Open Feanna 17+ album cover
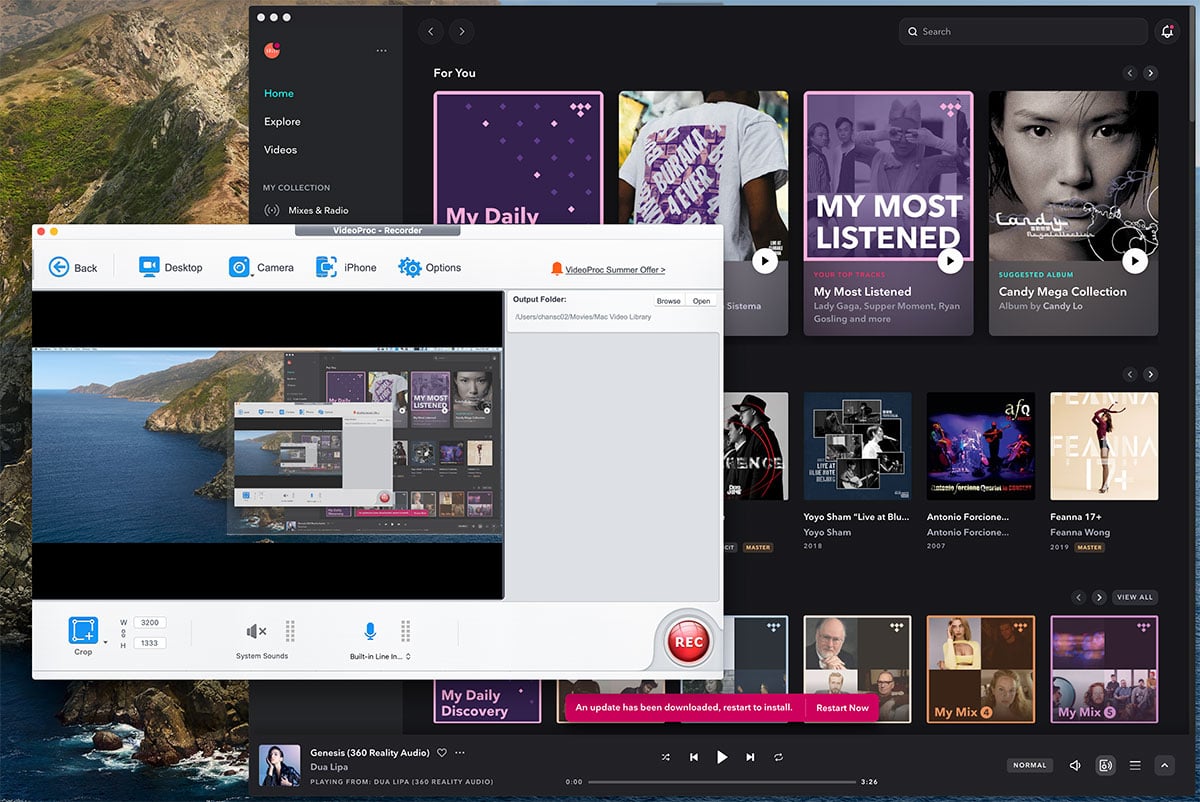The height and width of the screenshot is (802, 1200). pyautogui.click(x=1104, y=446)
